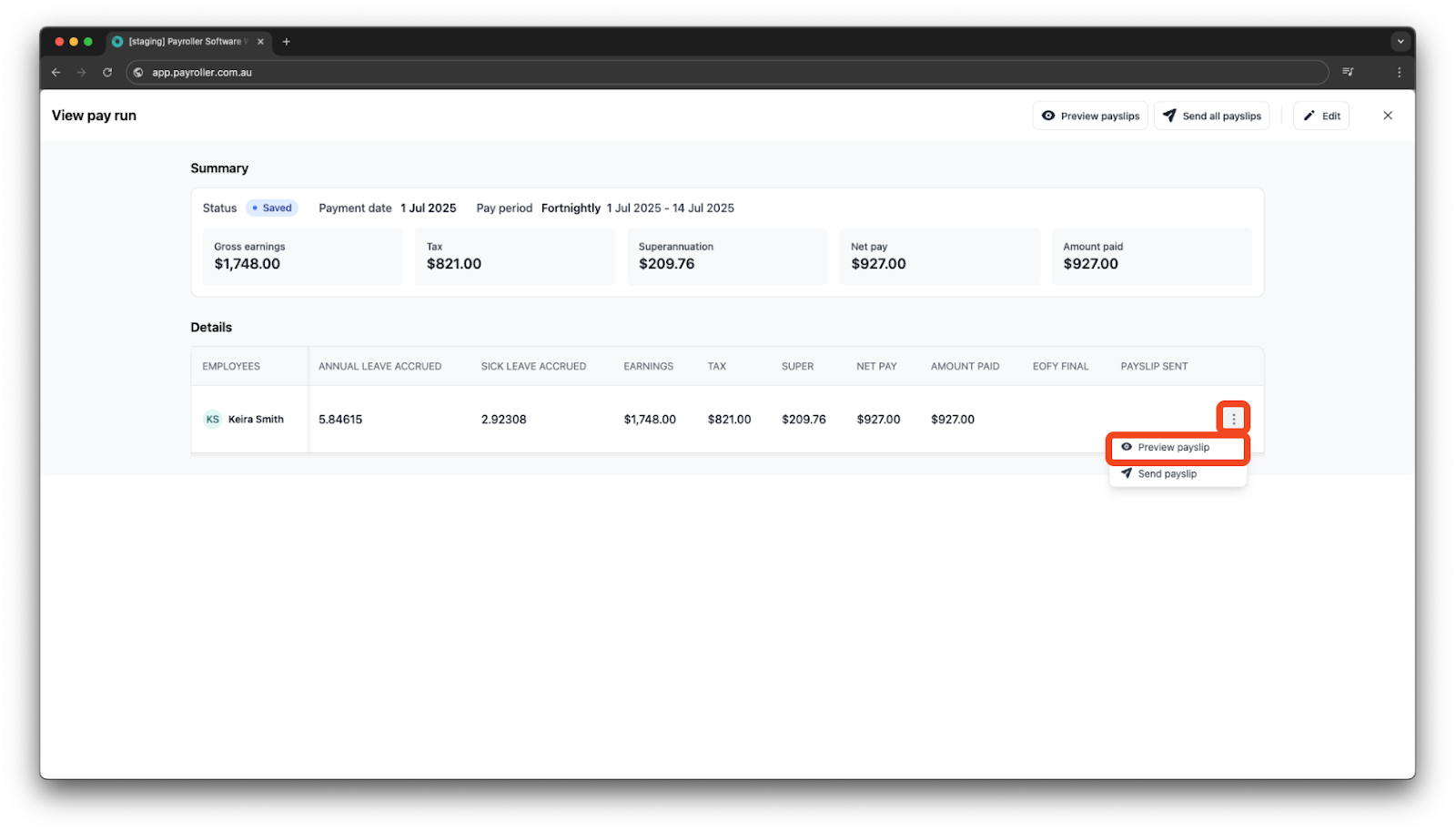Reload the Payroller page
This screenshot has height=832, width=1456.
point(107,72)
